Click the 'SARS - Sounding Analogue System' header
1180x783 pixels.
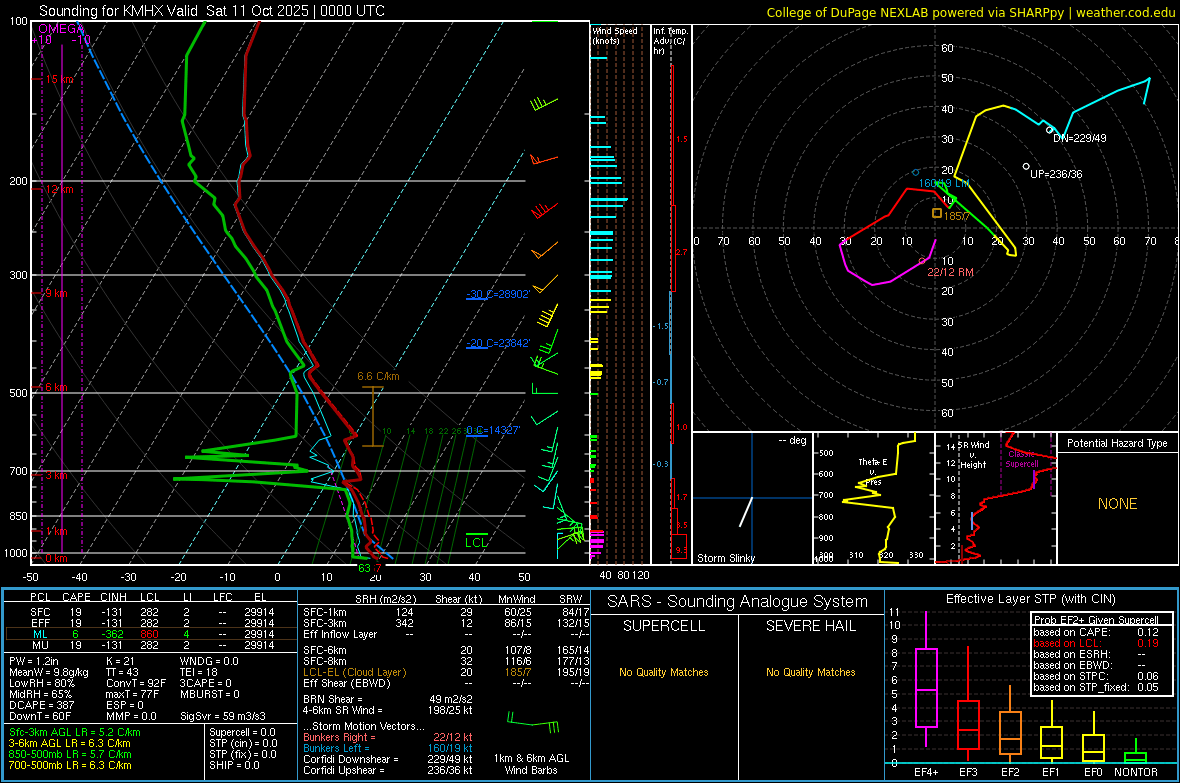click(x=738, y=602)
